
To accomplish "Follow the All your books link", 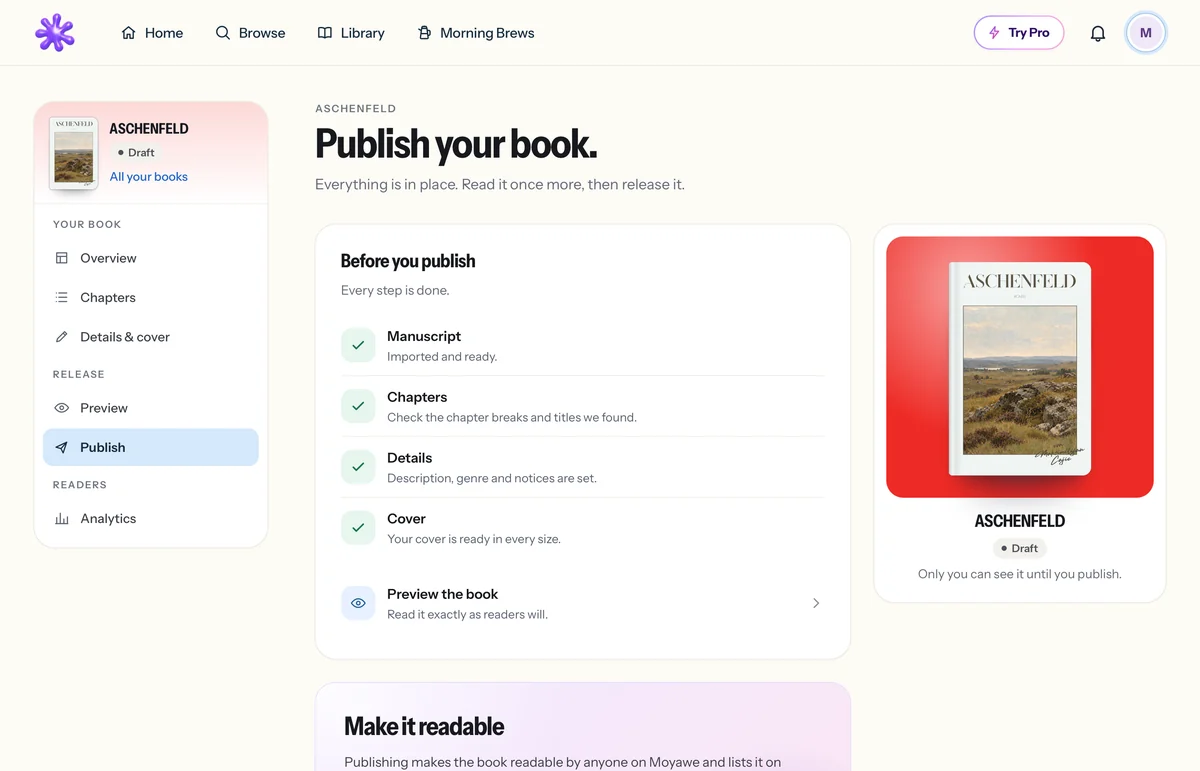I will point(149,177).
